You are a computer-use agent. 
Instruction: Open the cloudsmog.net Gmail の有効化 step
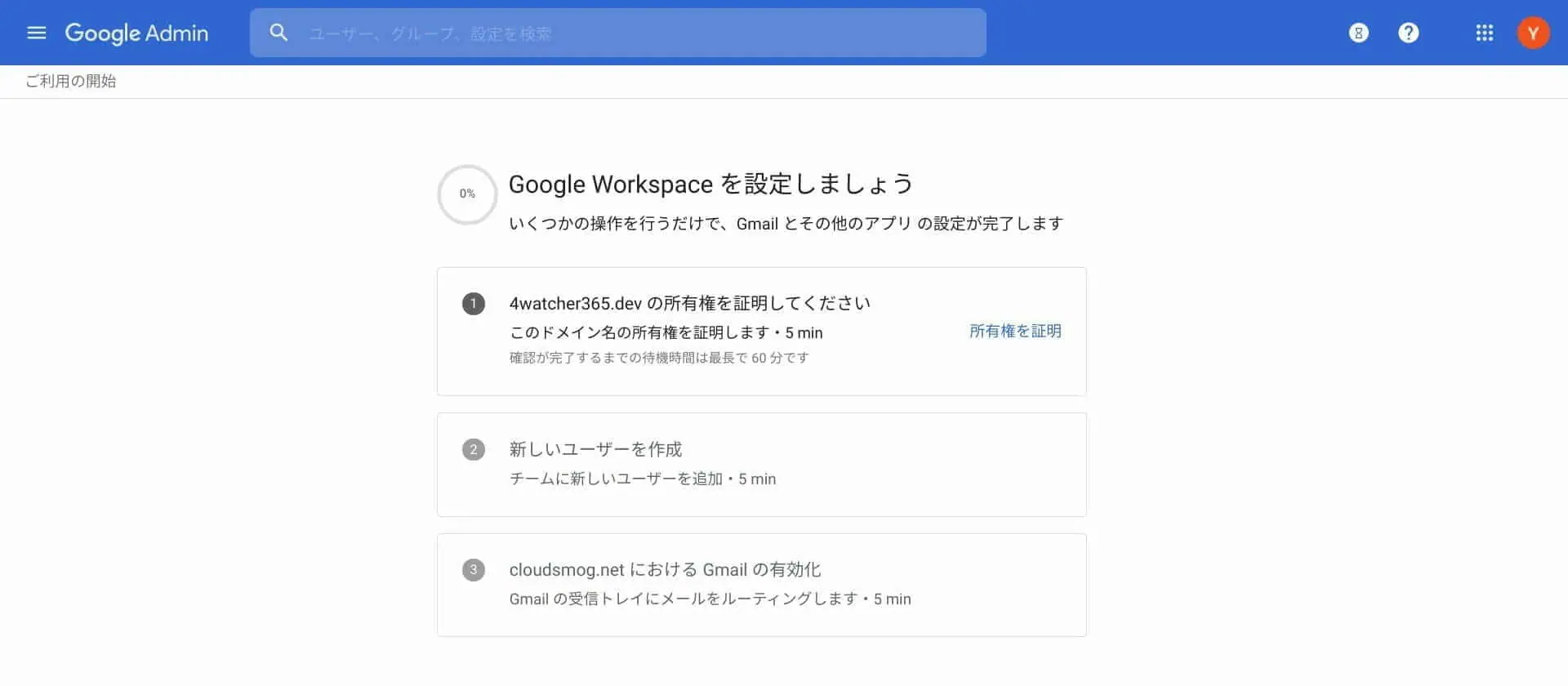coord(665,569)
